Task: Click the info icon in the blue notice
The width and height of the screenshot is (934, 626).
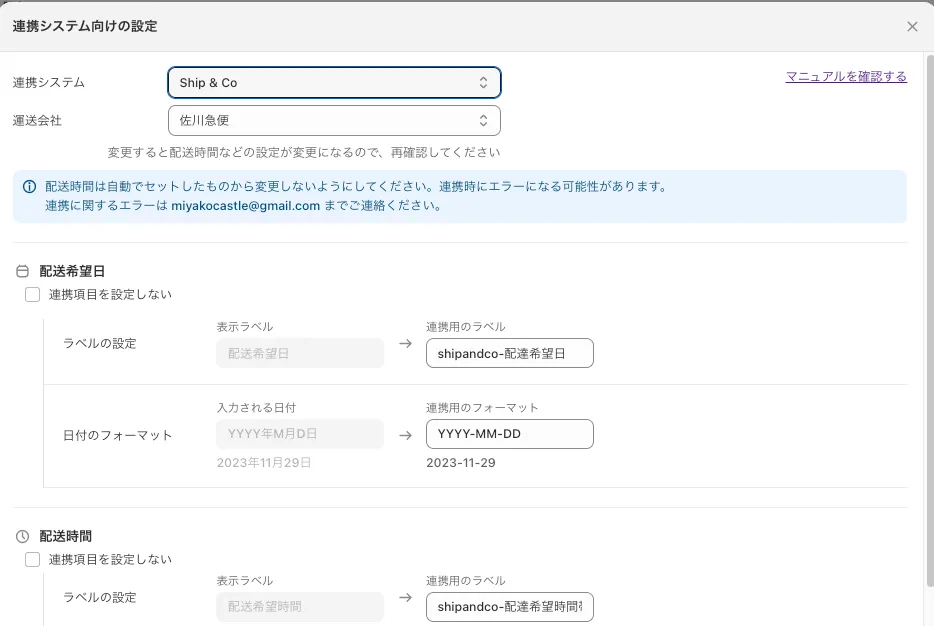Action: point(28,187)
